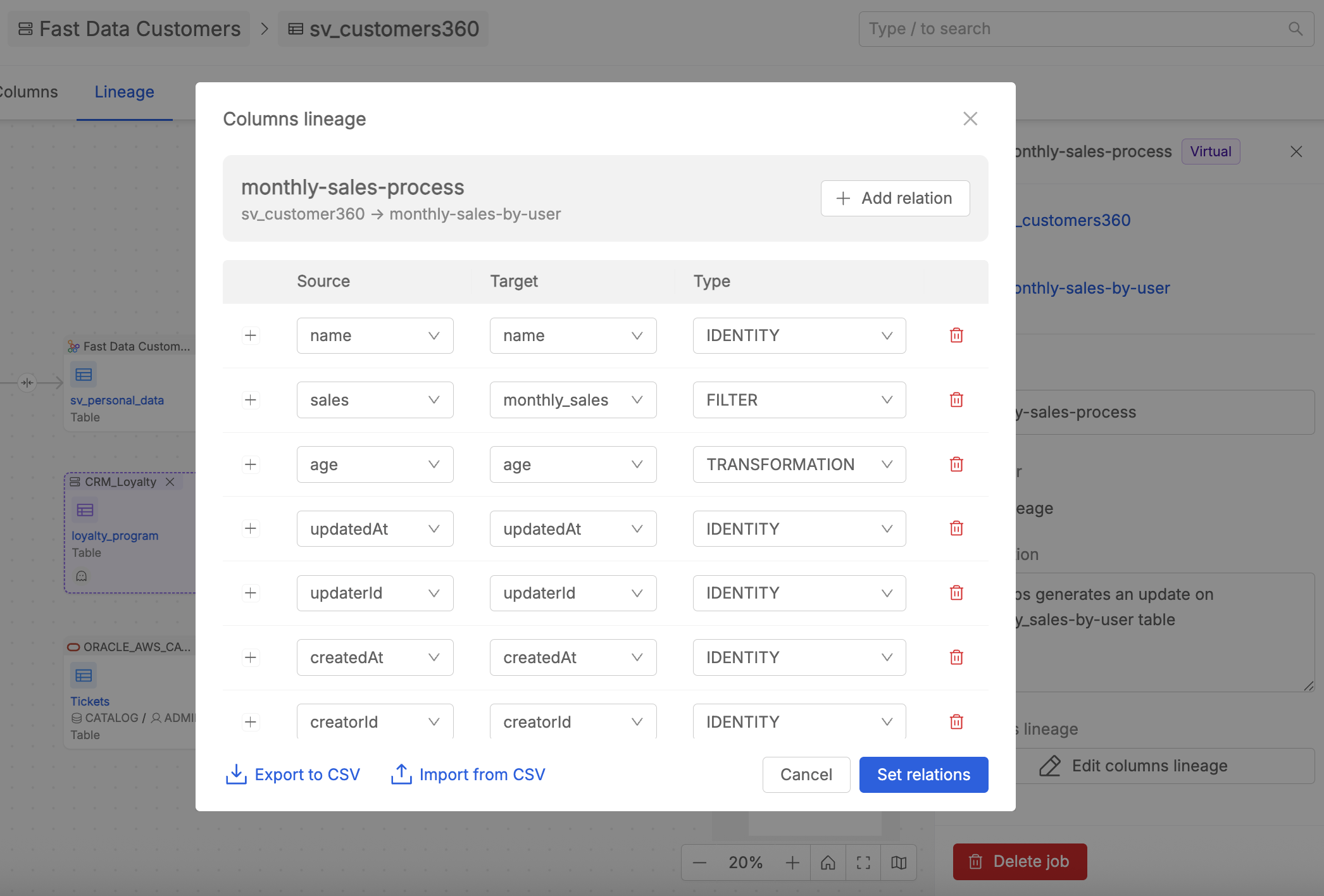Decrease zoom below 20 percent
This screenshot has width=1324, height=896.
coord(699,862)
